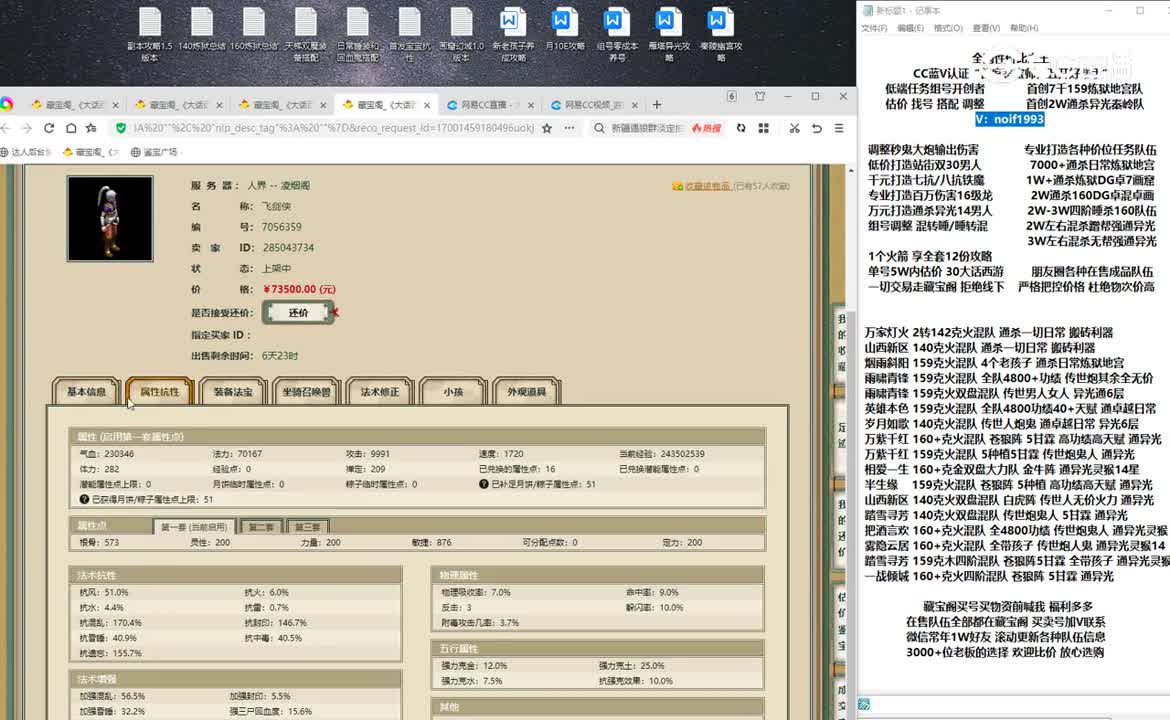Screen dimensions: 1170x720
Task: Open desktop file 首发宝宝抗性
Action: pos(410,34)
